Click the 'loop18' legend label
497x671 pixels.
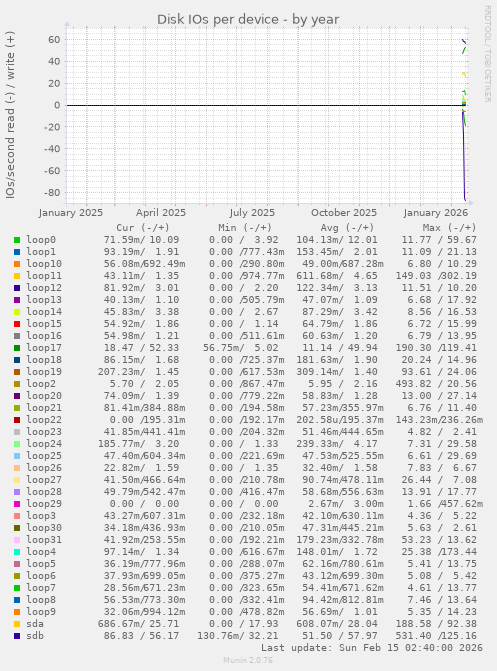(44, 360)
